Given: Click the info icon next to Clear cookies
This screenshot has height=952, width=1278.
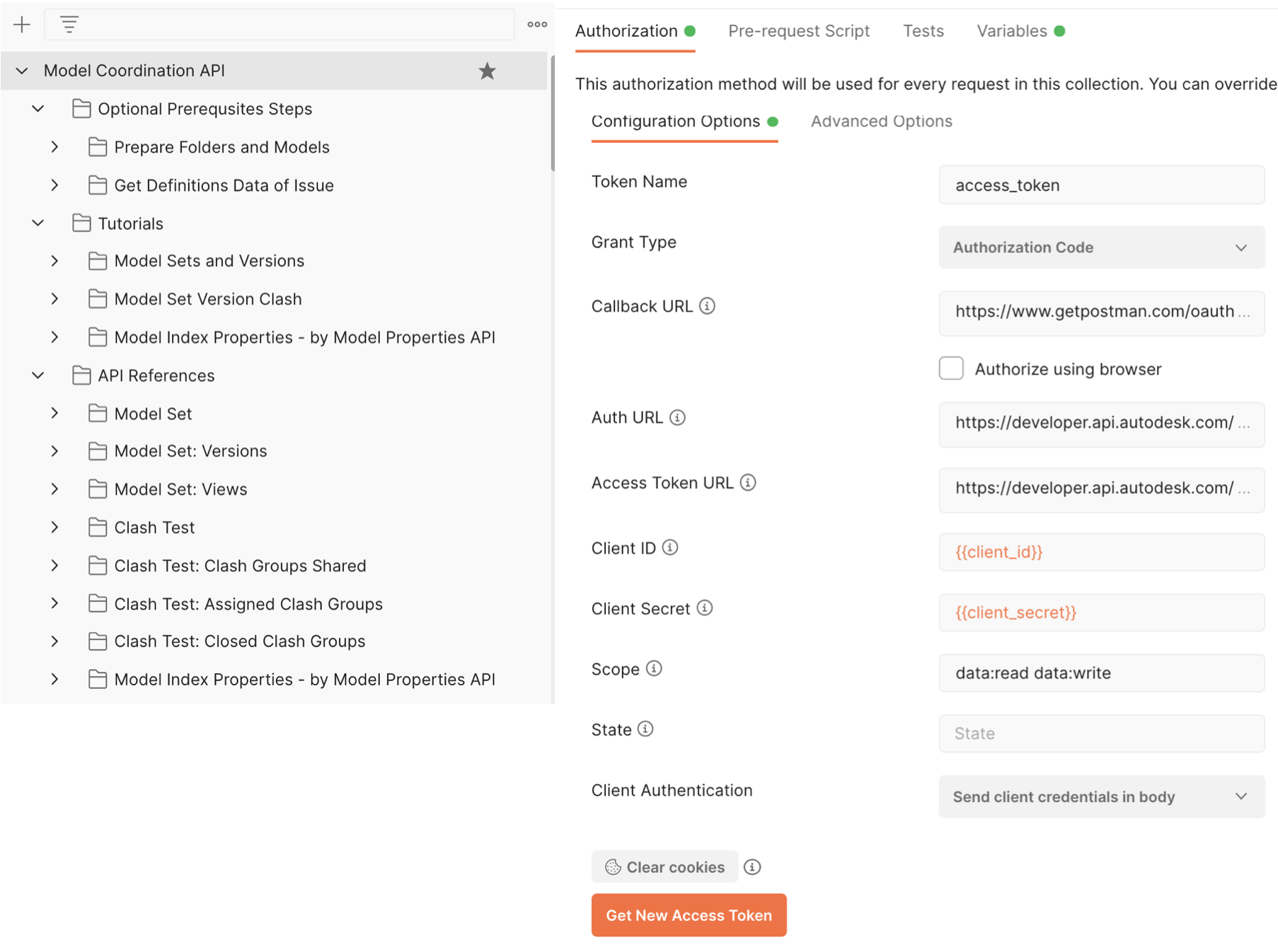Looking at the screenshot, I should (x=752, y=867).
